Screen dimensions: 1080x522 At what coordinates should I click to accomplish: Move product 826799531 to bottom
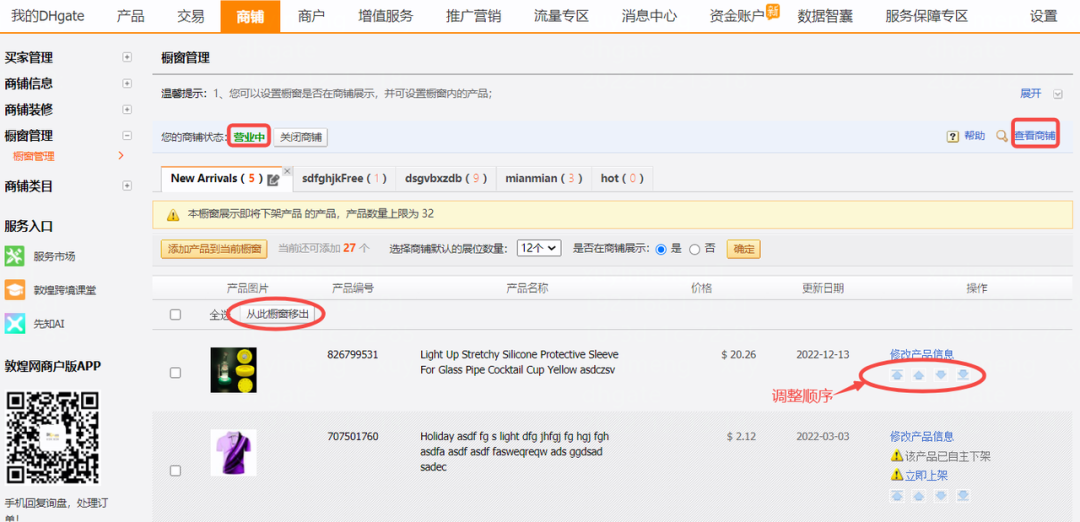(x=963, y=375)
